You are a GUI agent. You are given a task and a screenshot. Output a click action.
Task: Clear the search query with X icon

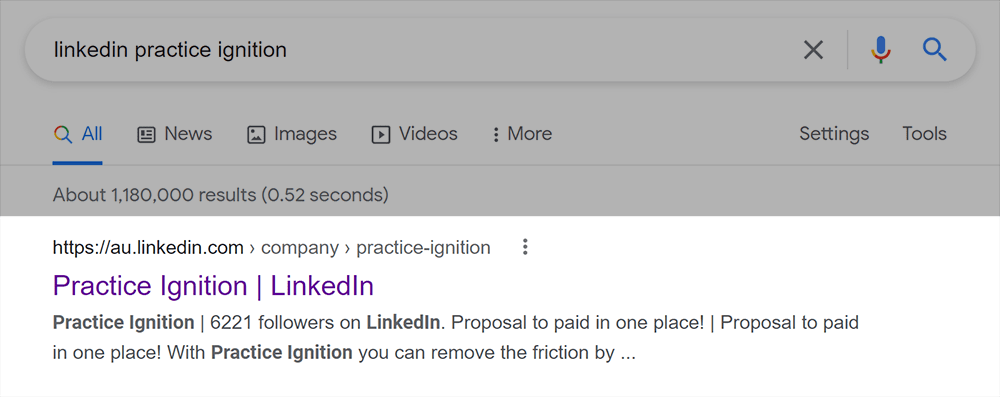click(x=813, y=50)
